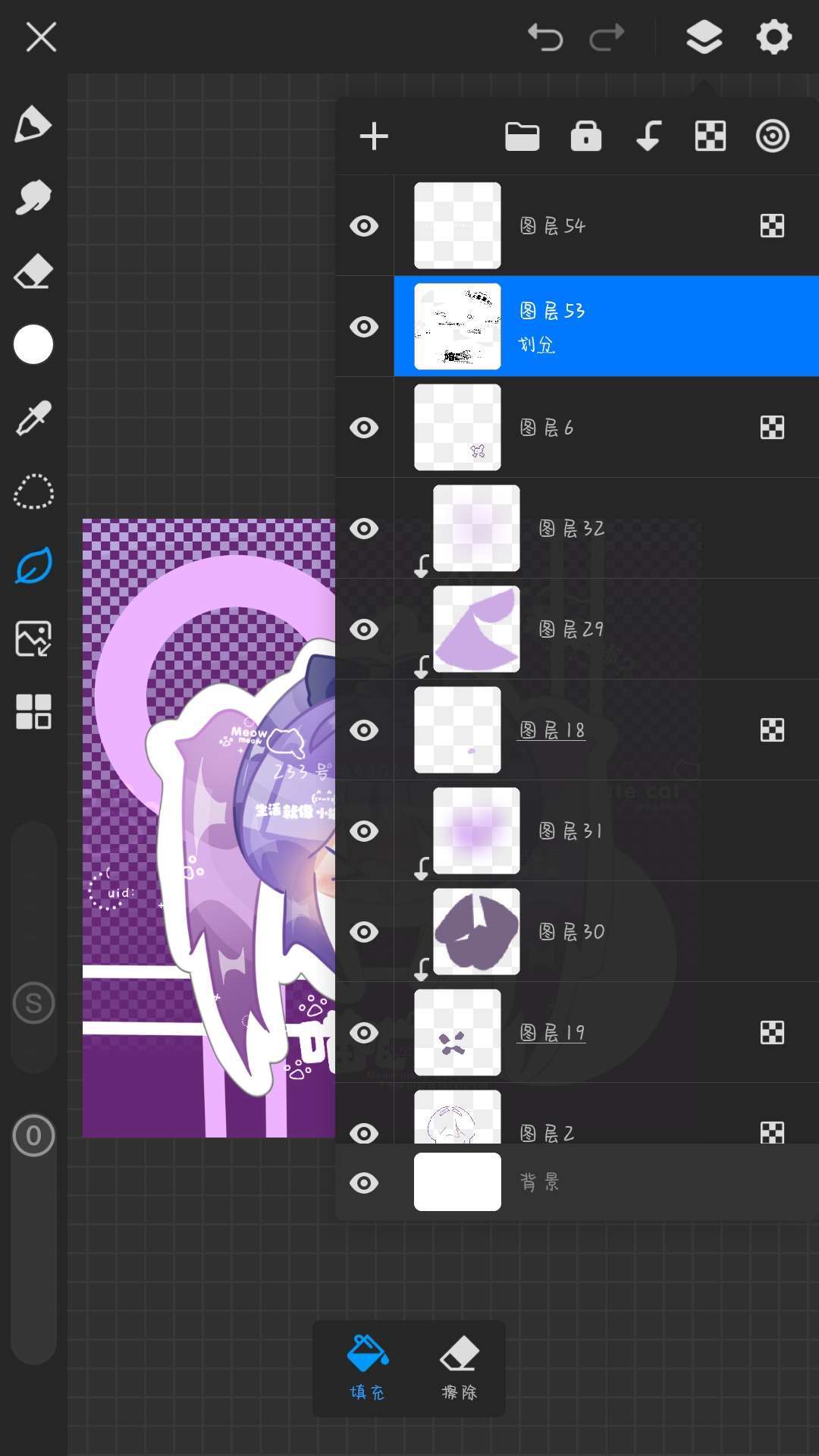The height and width of the screenshot is (1456, 819).
Task: Select layer 图层 32
Action: [x=607, y=529]
